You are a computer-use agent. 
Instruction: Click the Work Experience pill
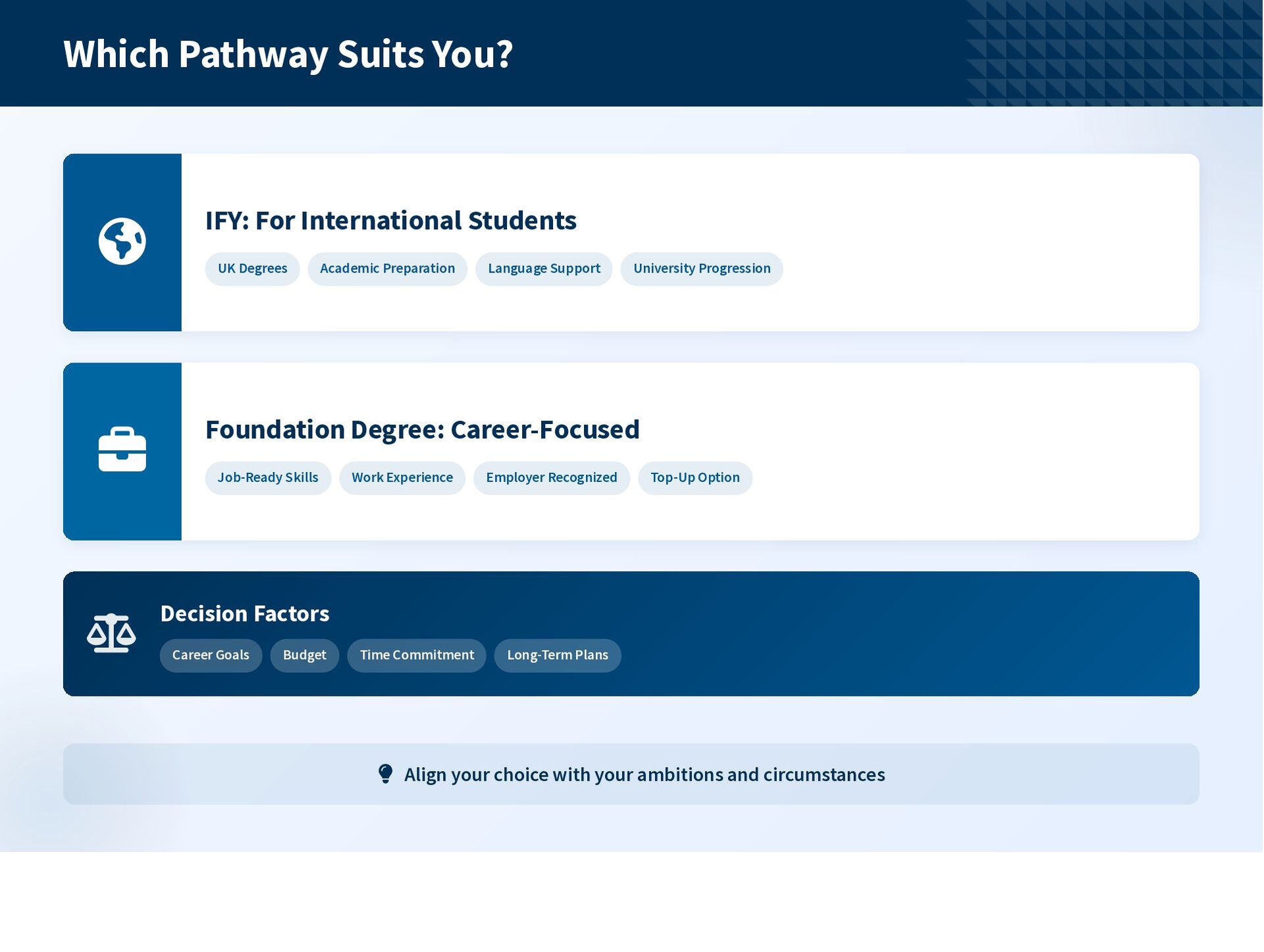402,478
